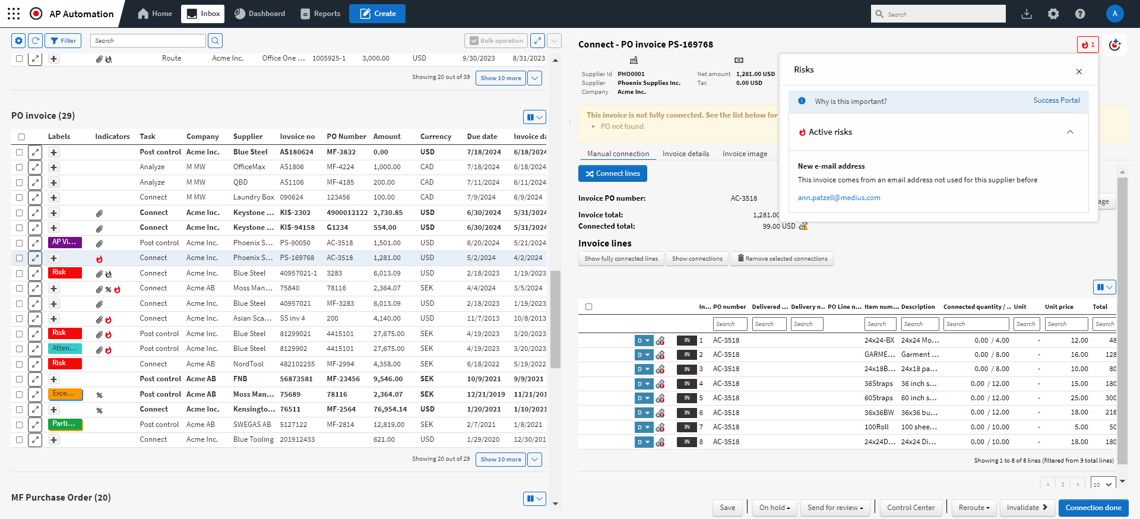Click the Connect lines button
The height and width of the screenshot is (519, 1140).
pos(612,174)
